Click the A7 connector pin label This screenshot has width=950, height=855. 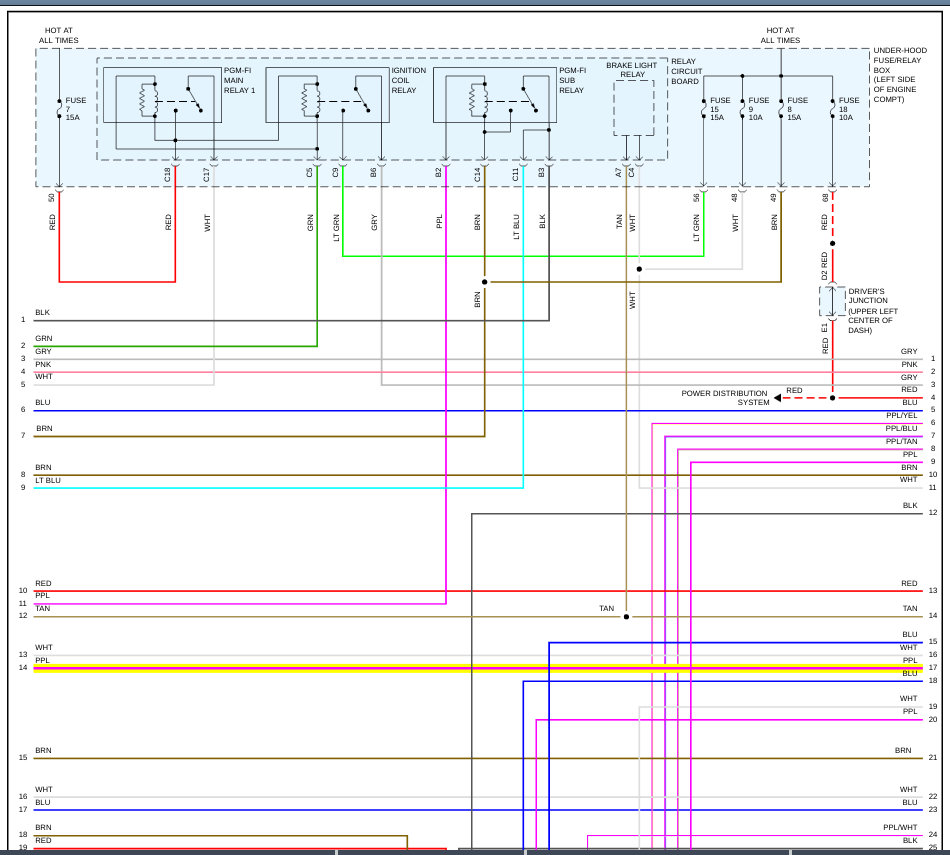coord(619,173)
